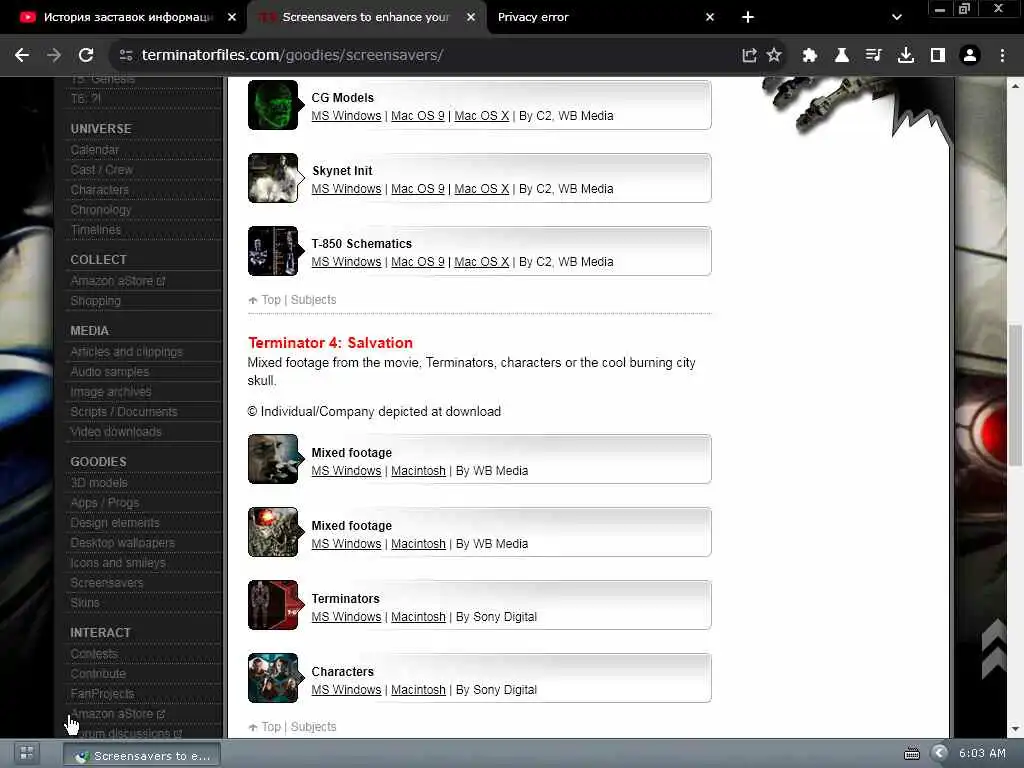The width and height of the screenshot is (1024, 768).
Task: View site information icon in address bar
Action: point(126,56)
